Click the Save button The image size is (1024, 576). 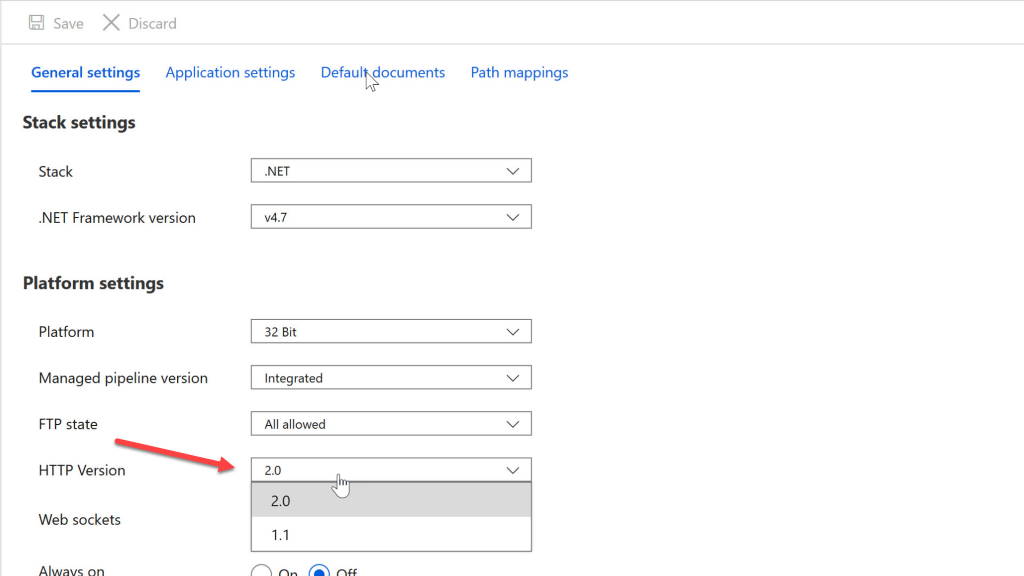[56, 22]
